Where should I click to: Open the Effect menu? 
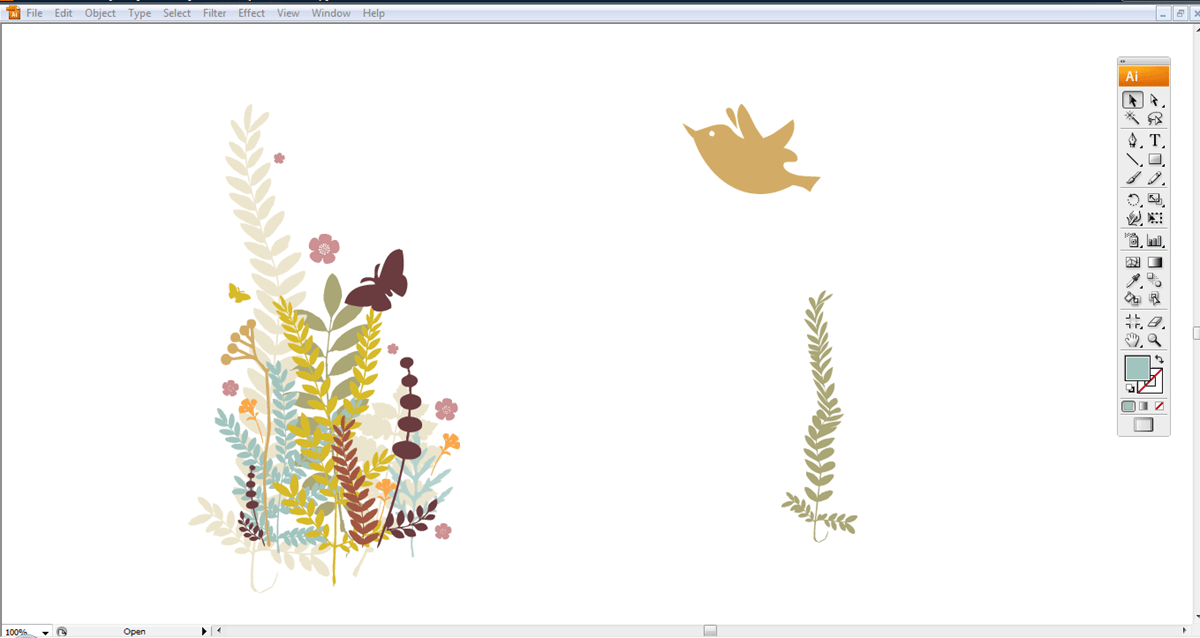tap(251, 13)
